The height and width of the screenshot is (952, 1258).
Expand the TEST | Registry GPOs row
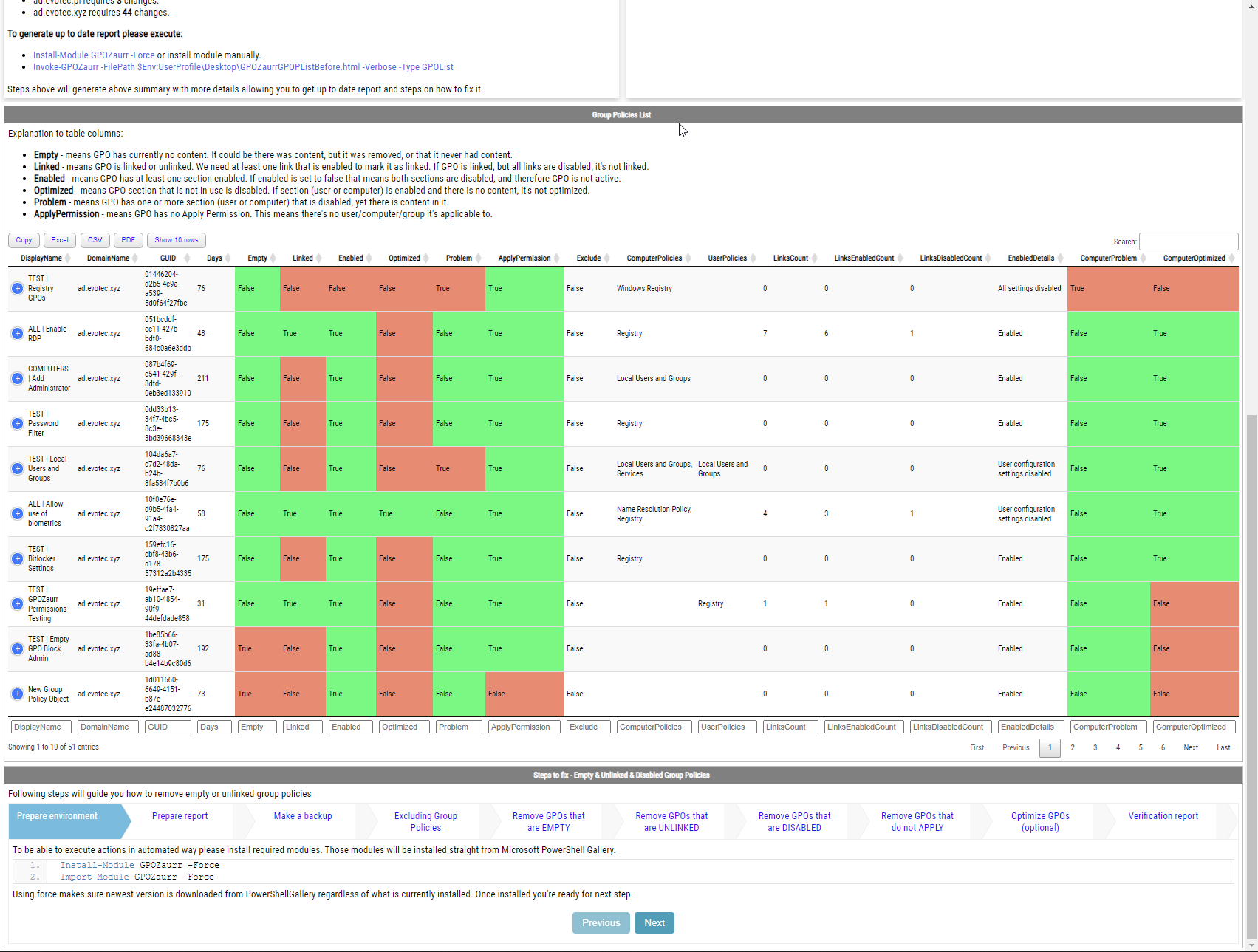click(17, 289)
